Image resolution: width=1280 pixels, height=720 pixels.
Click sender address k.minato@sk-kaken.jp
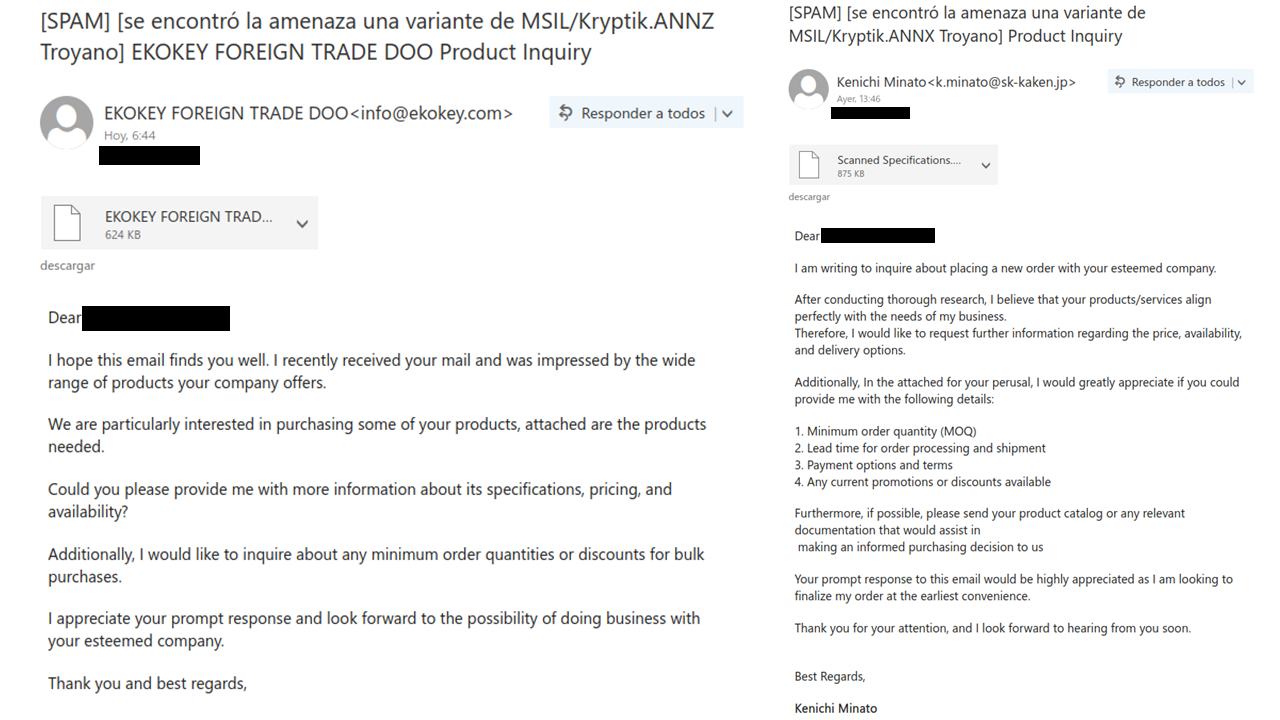(x=1001, y=82)
